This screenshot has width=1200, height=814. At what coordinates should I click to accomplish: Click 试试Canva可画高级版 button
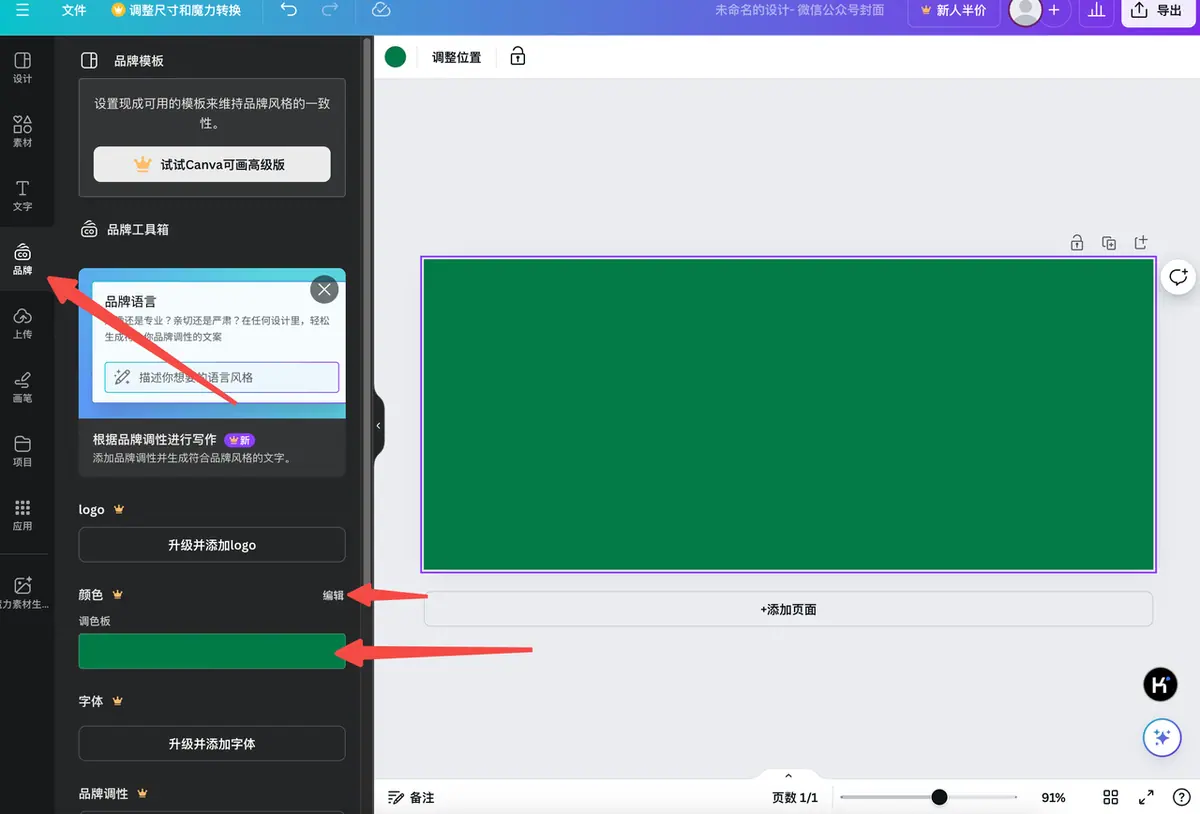(212, 164)
